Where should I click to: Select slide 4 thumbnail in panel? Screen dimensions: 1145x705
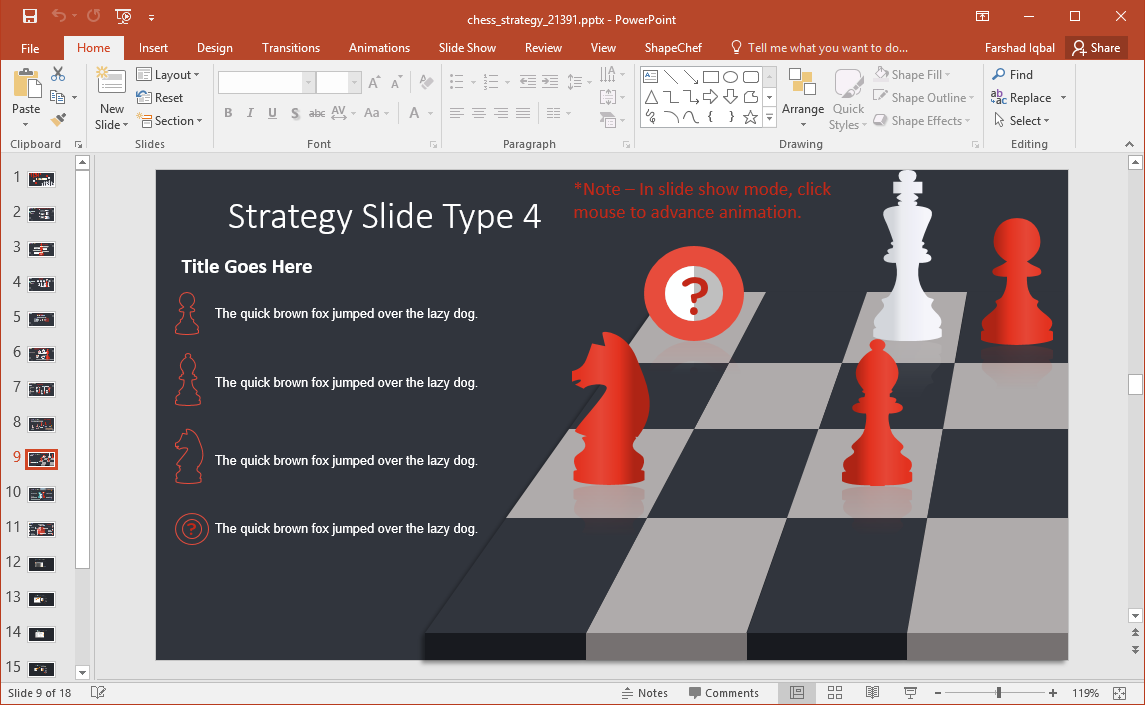click(x=41, y=283)
